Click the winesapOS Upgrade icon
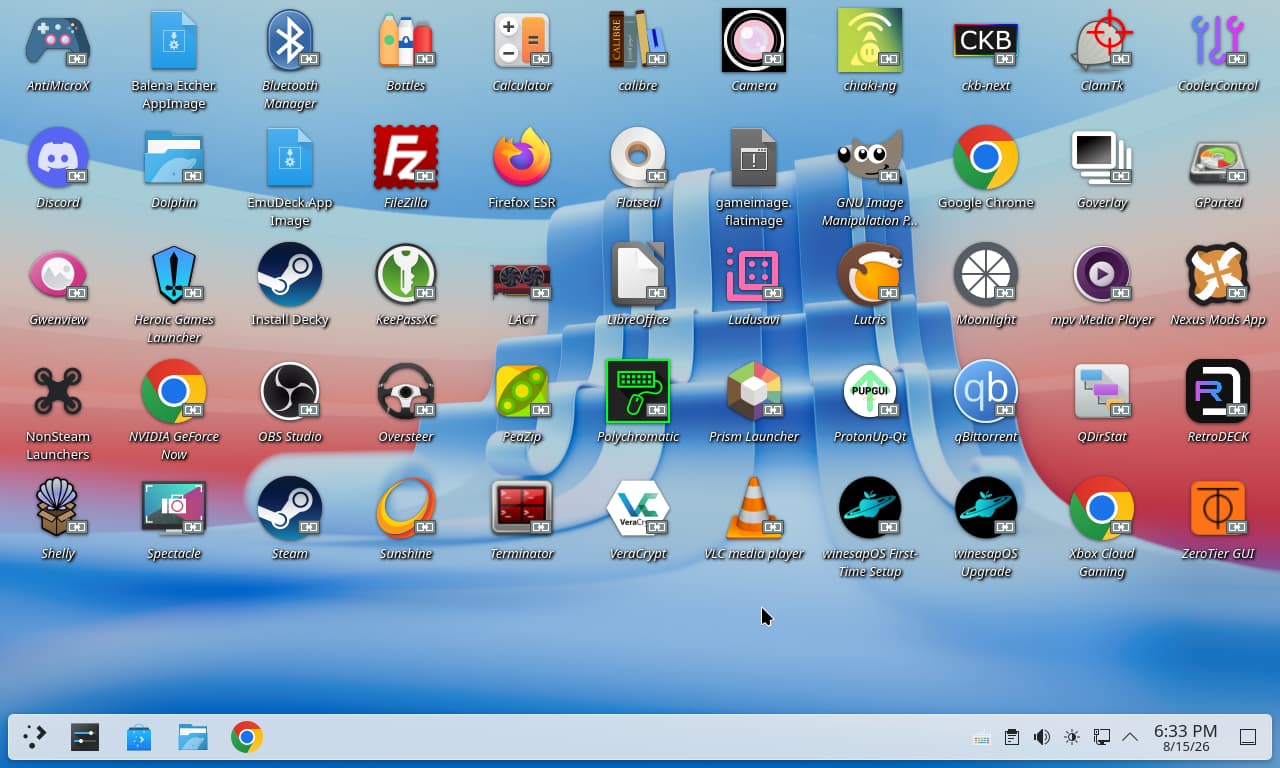1280x768 pixels. pos(986,509)
